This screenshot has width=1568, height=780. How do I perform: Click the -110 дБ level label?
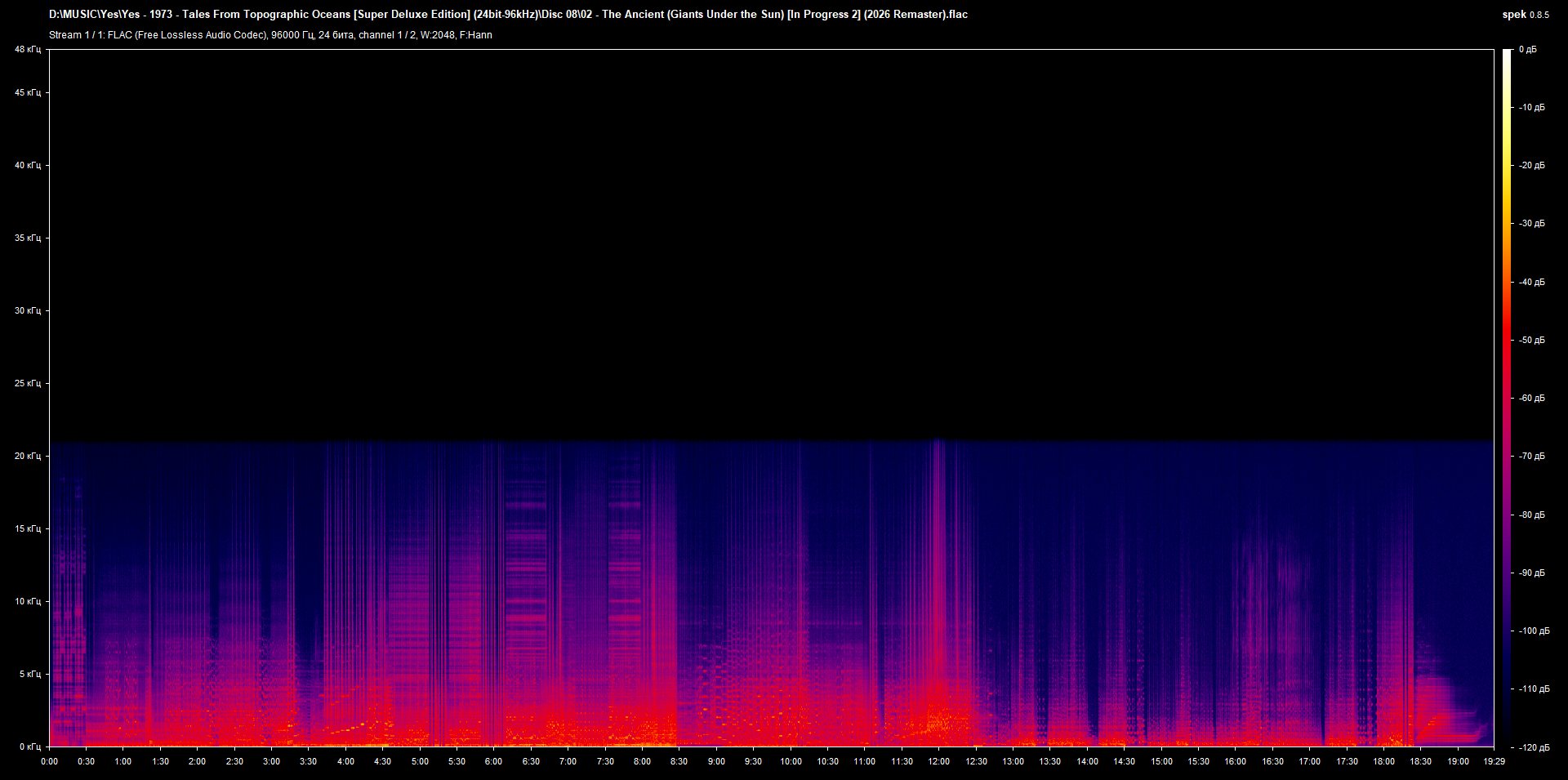coord(1535,689)
